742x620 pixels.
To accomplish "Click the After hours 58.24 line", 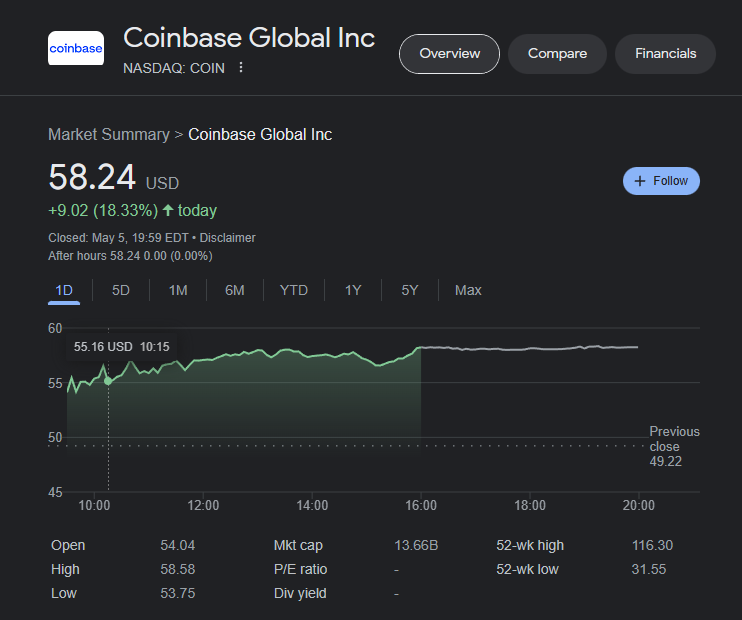I will (130, 256).
